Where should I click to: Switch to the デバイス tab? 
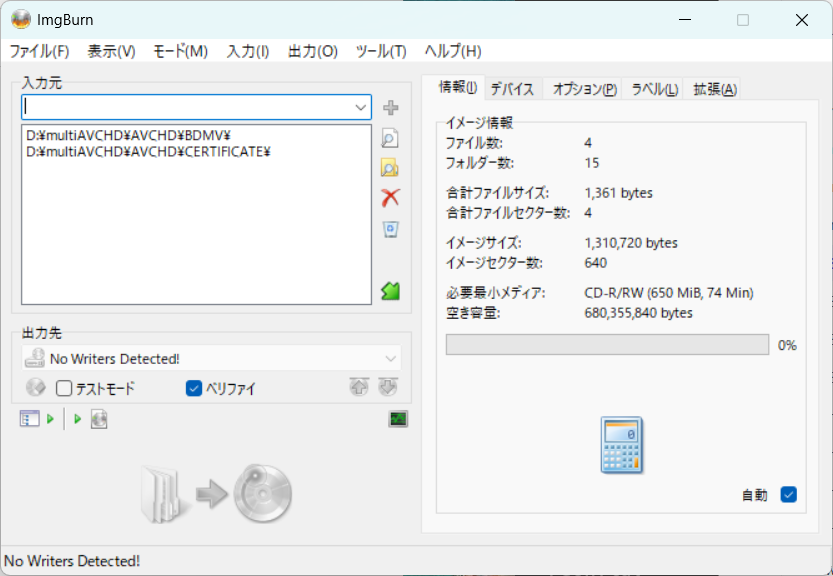point(512,89)
